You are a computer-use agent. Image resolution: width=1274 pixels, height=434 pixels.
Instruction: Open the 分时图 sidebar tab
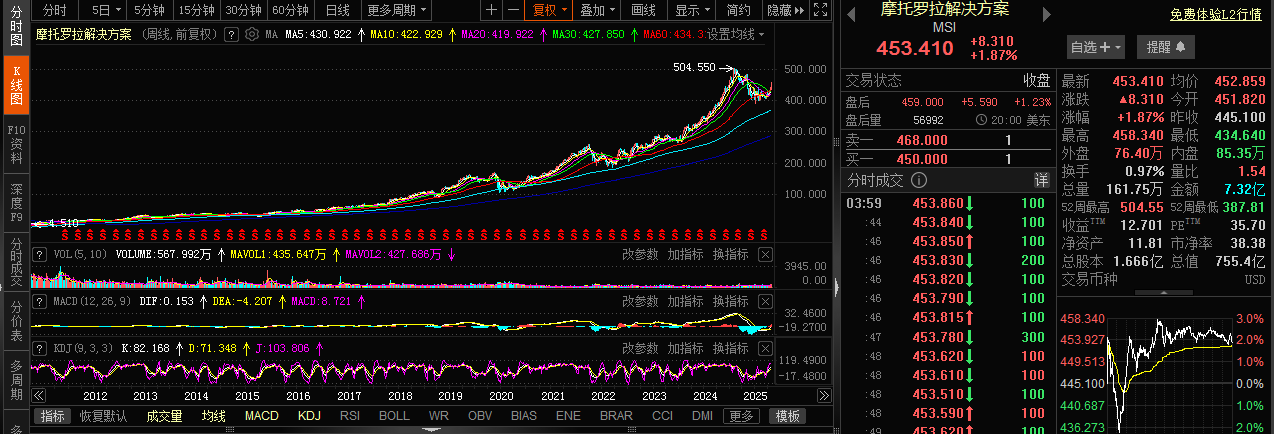(x=16, y=26)
